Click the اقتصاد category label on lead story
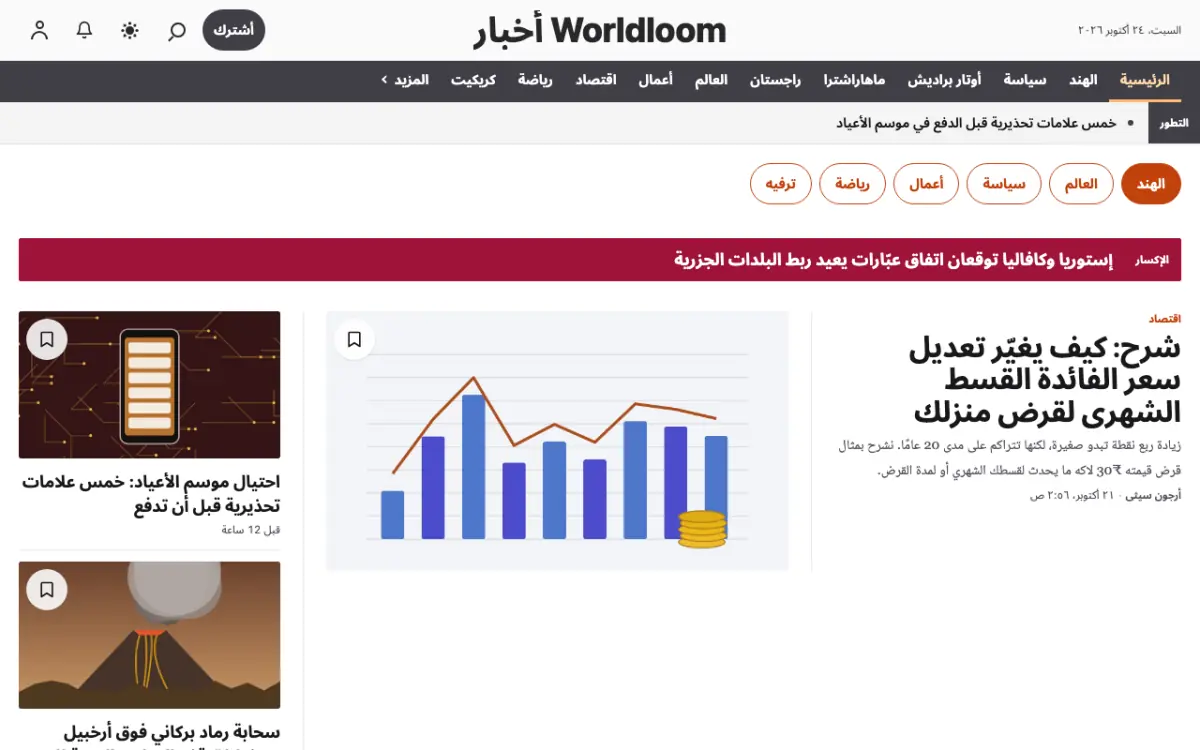 click(1165, 319)
